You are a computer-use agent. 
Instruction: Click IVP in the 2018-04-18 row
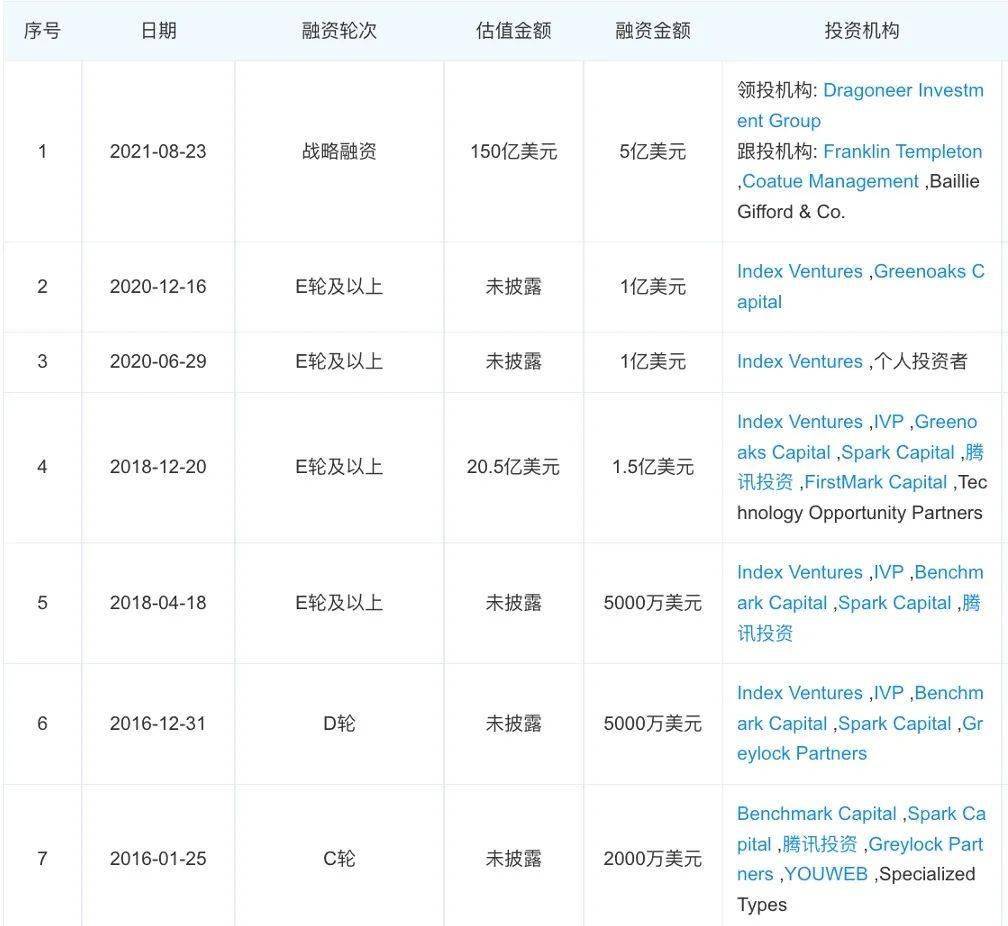pyautogui.click(x=888, y=572)
